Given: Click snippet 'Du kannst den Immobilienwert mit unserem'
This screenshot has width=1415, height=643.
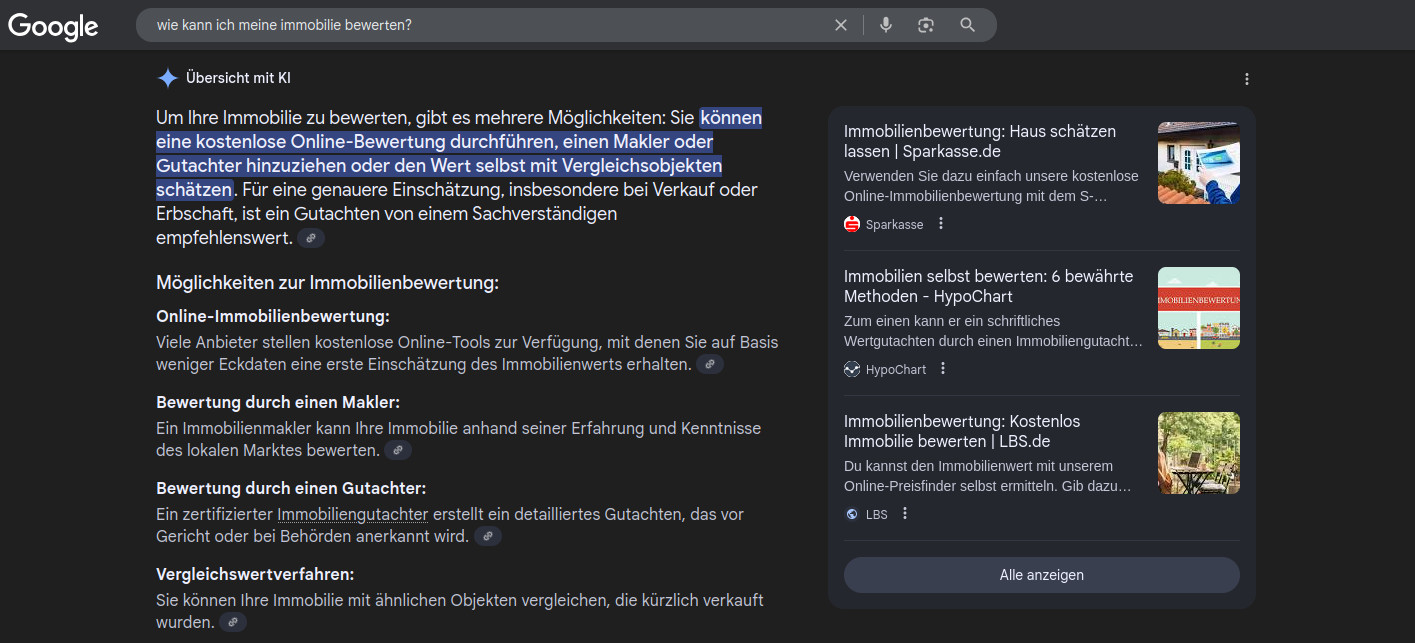Looking at the screenshot, I should (980, 466).
